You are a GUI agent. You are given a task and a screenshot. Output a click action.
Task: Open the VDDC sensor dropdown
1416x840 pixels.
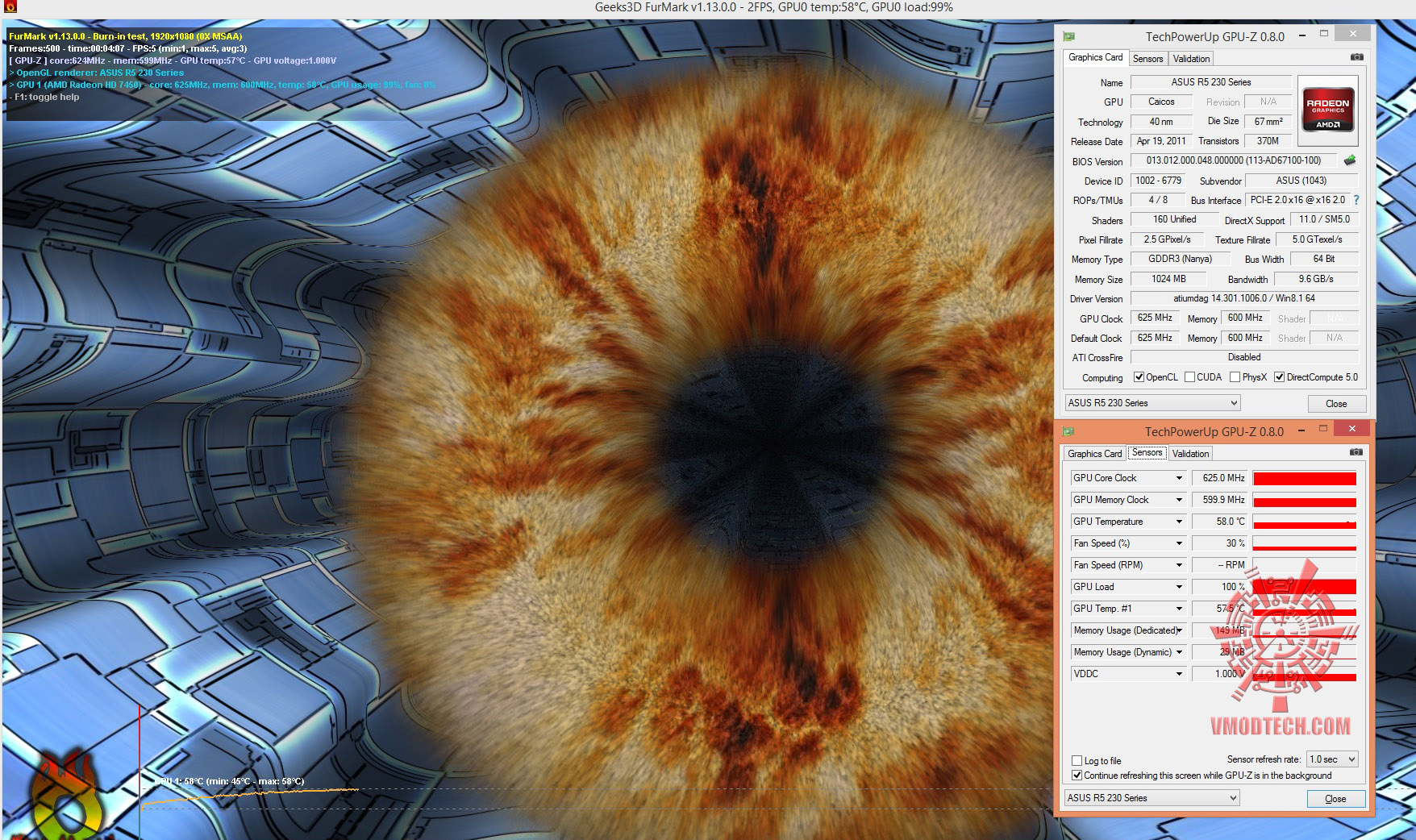pyautogui.click(x=1178, y=674)
